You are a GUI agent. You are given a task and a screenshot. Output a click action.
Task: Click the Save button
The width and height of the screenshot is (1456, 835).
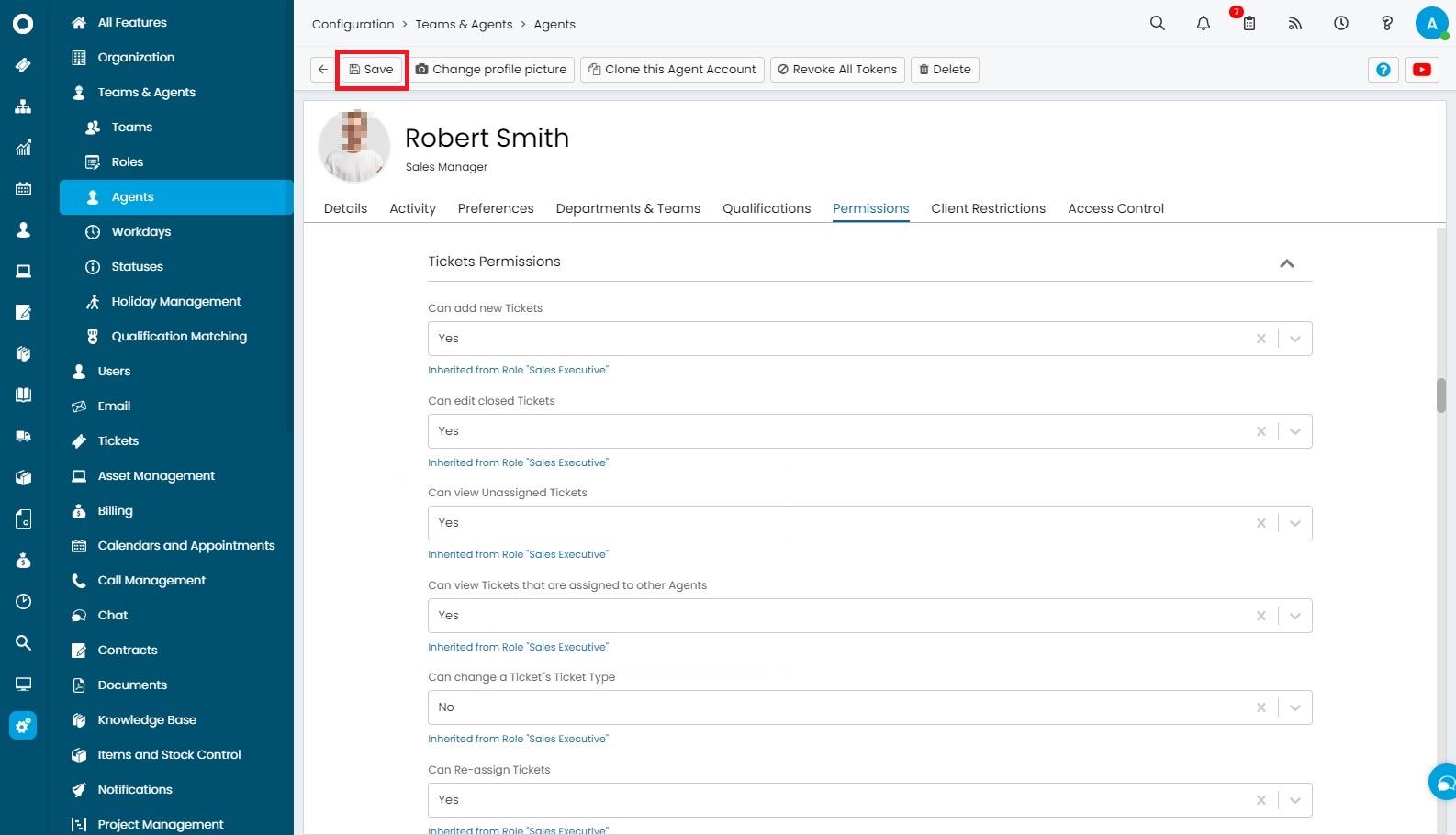pyautogui.click(x=372, y=70)
